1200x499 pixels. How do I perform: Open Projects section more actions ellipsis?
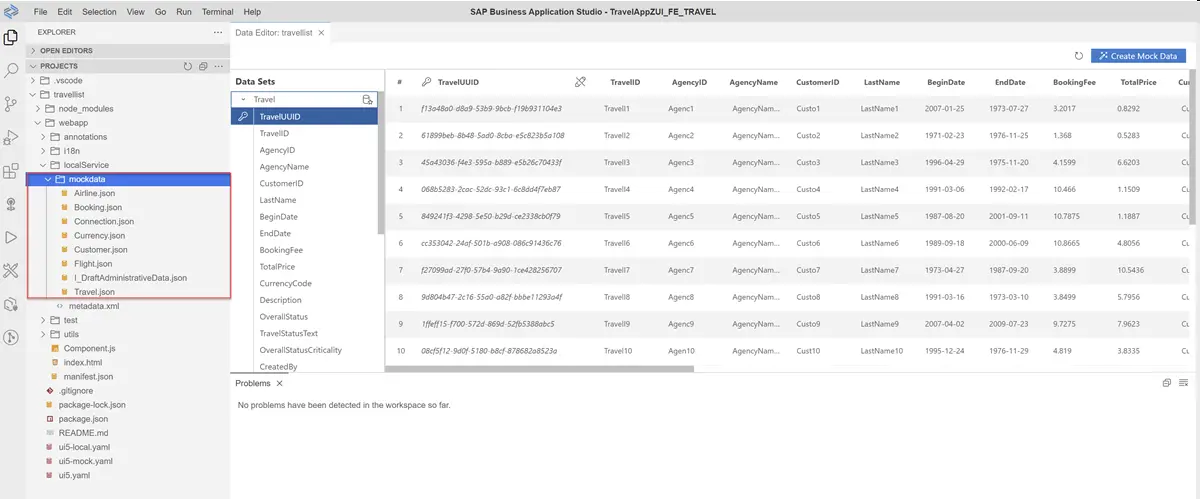pyautogui.click(x=219, y=66)
